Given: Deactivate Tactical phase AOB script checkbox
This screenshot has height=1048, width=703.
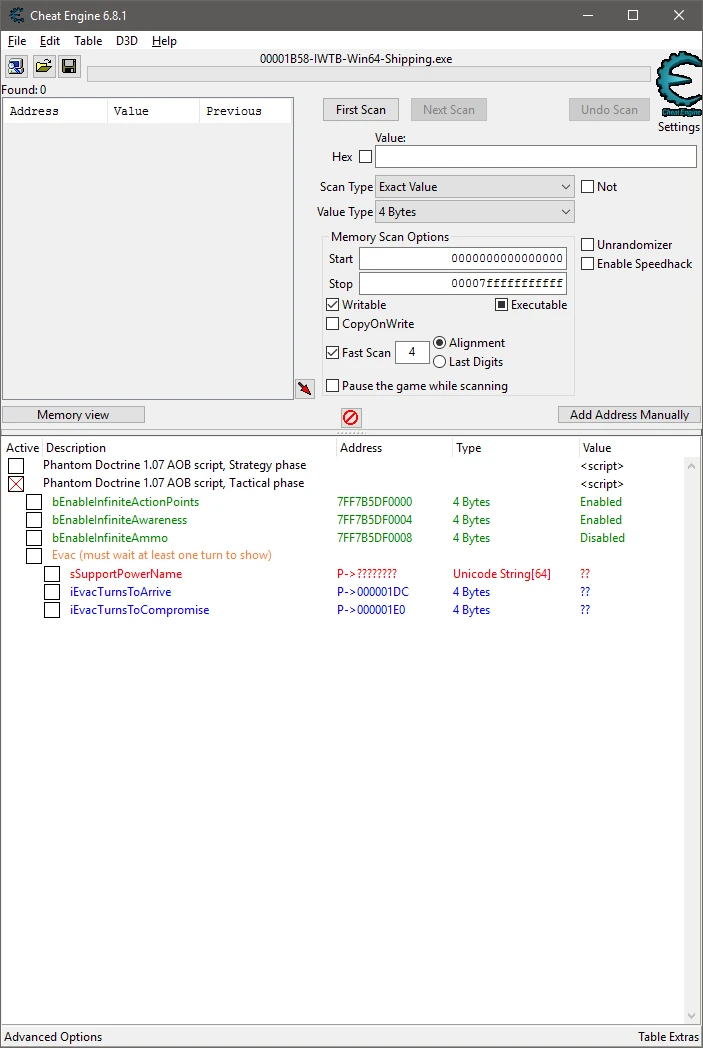Looking at the screenshot, I should (16, 483).
